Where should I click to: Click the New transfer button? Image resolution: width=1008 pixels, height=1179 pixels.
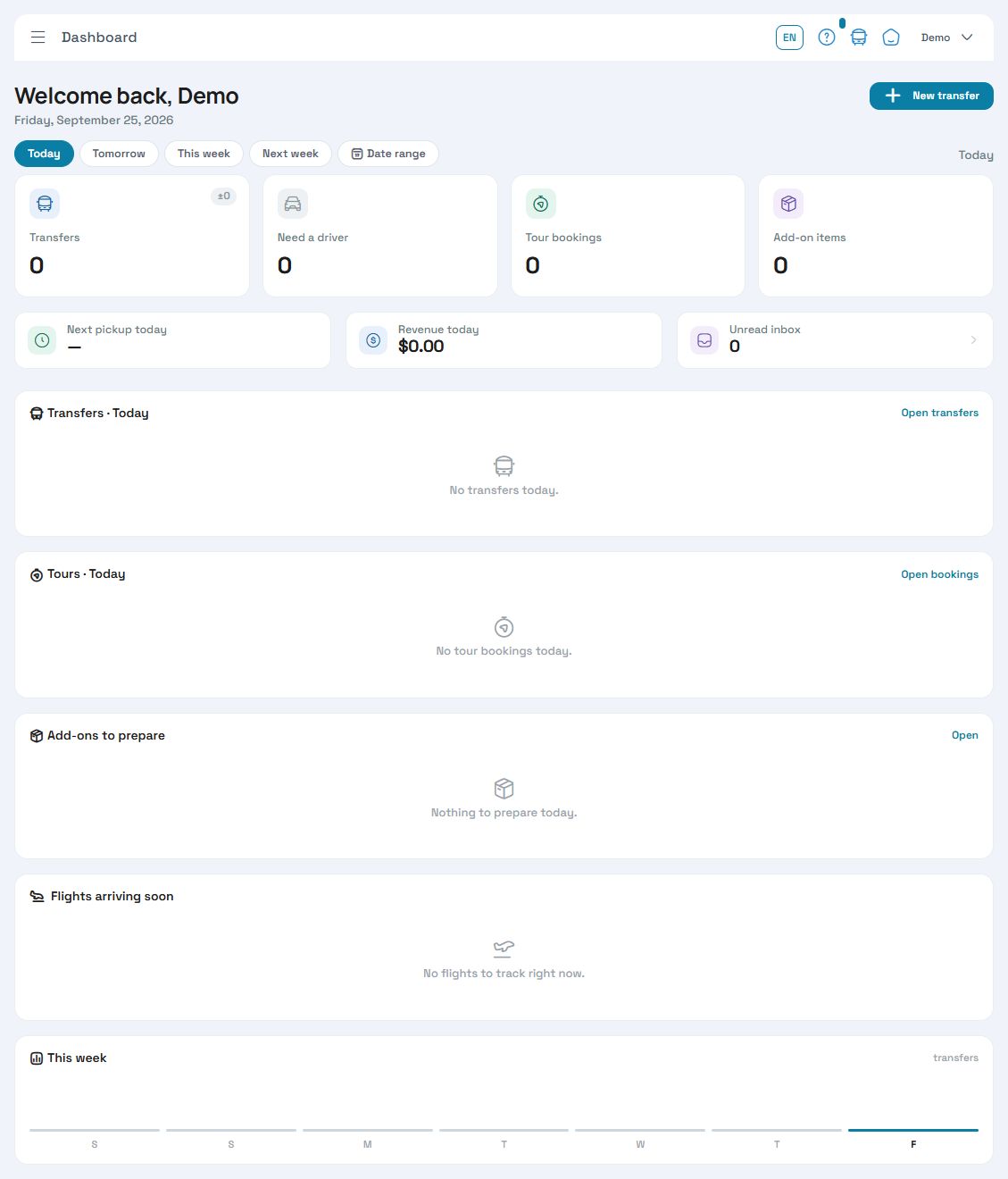(x=931, y=96)
